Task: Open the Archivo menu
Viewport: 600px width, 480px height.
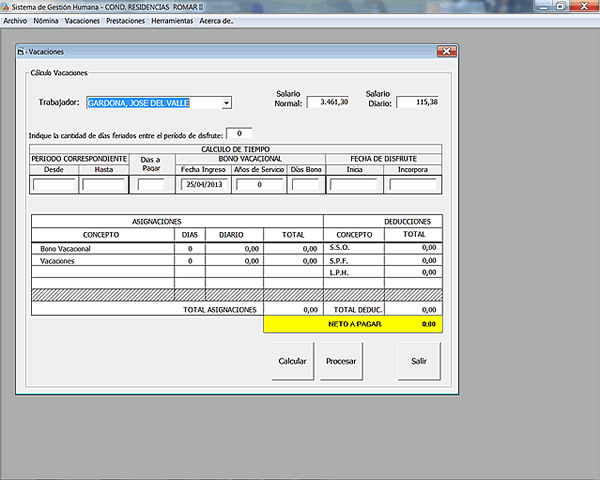Action: (16, 20)
